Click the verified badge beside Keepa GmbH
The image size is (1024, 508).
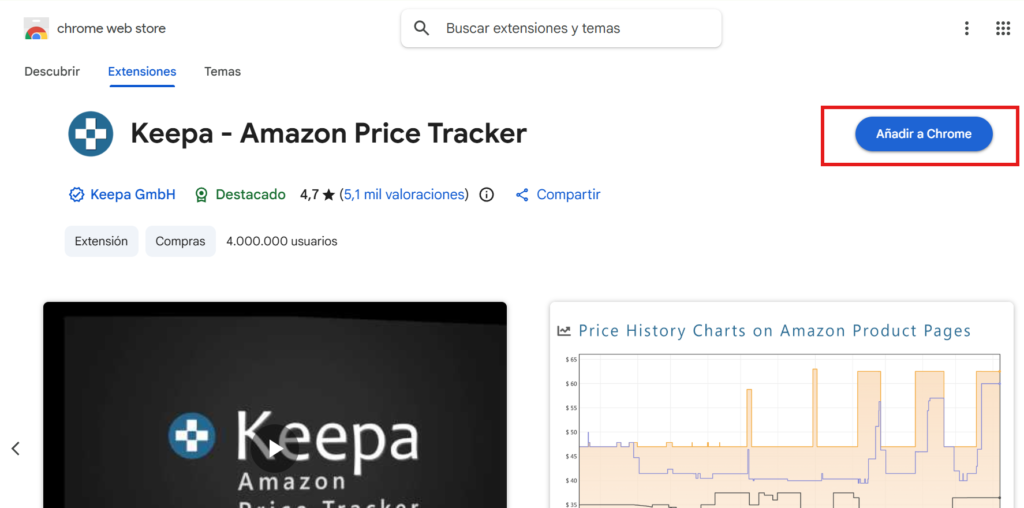[x=76, y=195]
